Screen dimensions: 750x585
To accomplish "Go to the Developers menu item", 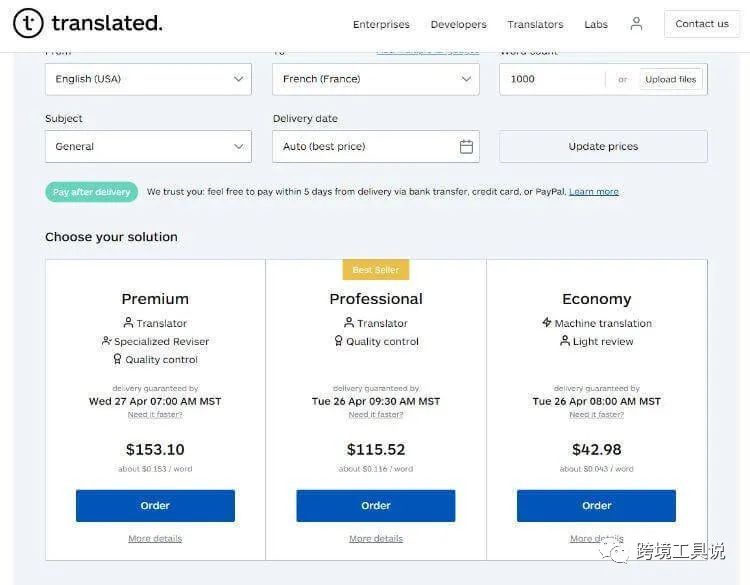I will point(458,24).
